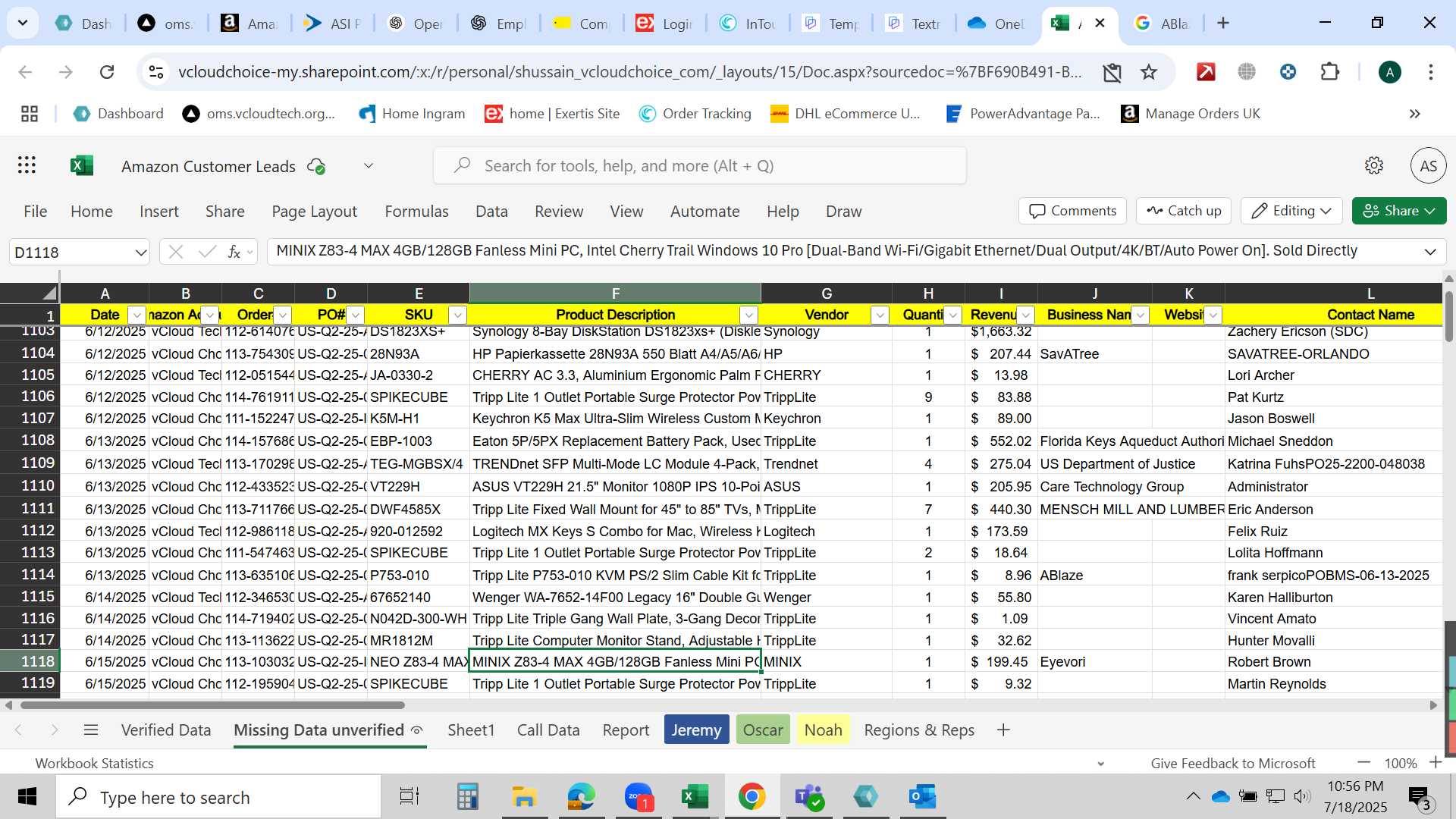Open the Automate ribbon tab
This screenshot has height=819, width=1456.
pyautogui.click(x=704, y=212)
